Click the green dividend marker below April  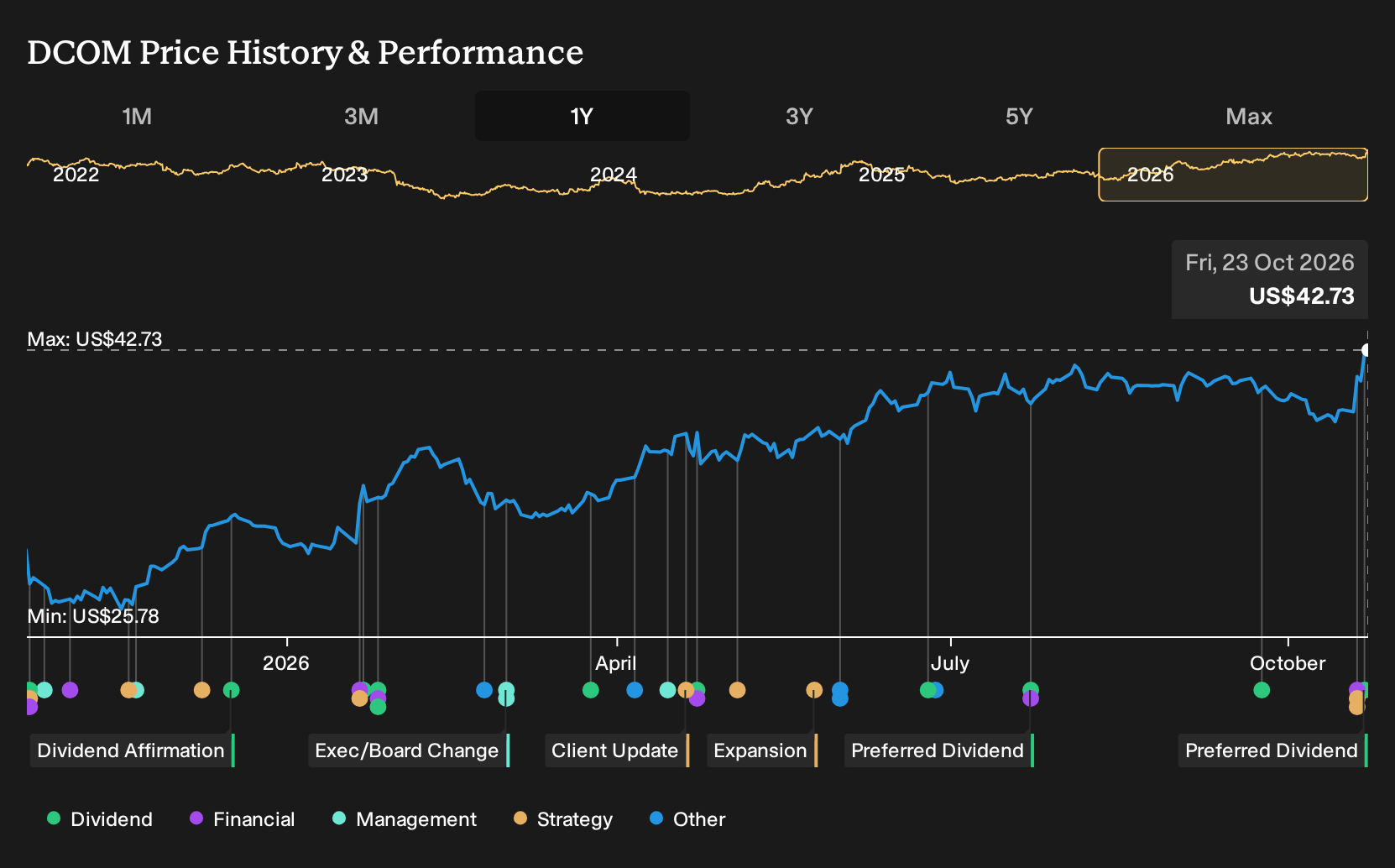[591, 690]
